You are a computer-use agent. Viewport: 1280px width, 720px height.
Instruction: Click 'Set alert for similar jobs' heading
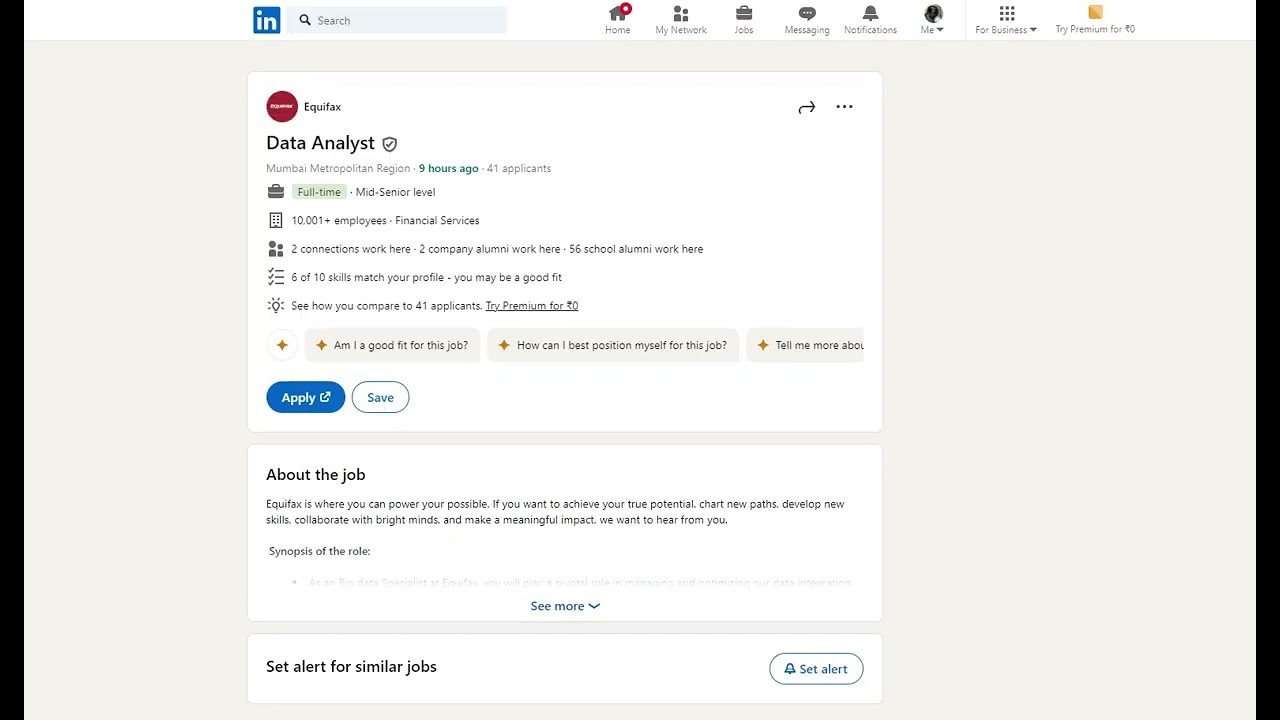pos(351,667)
